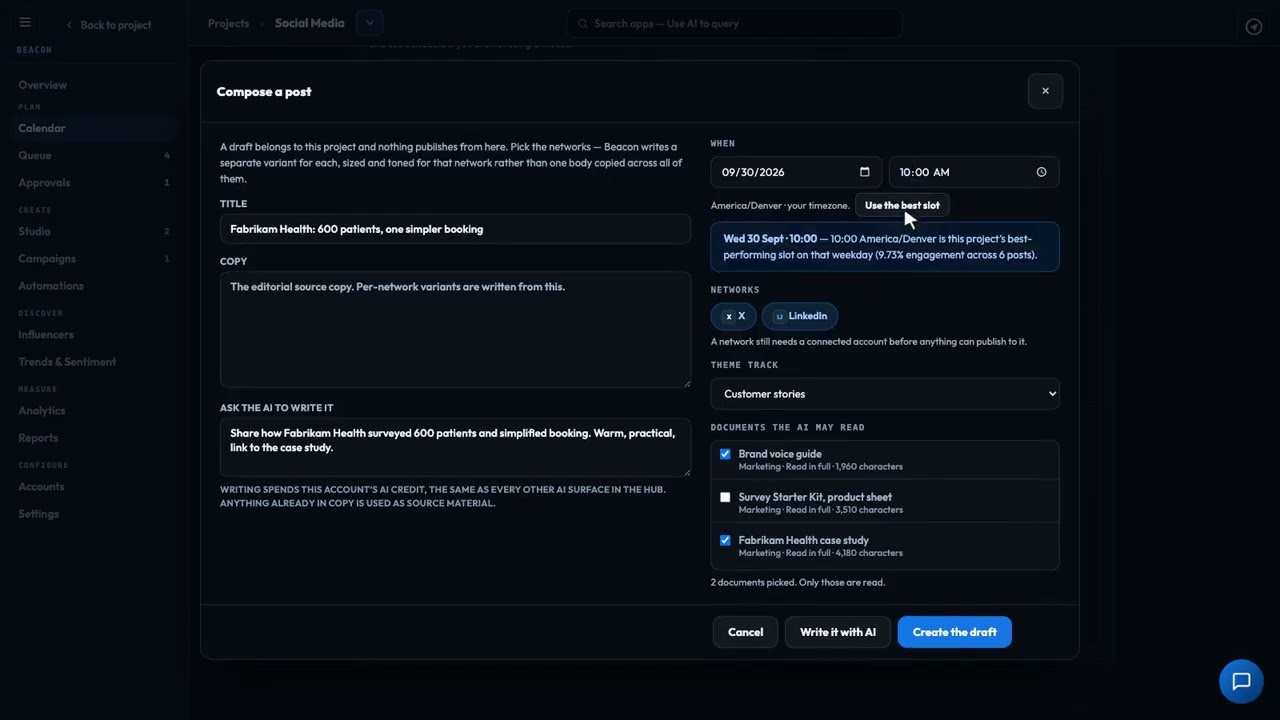Click the Projects breadcrumb
The width and height of the screenshot is (1280, 720).
[228, 23]
